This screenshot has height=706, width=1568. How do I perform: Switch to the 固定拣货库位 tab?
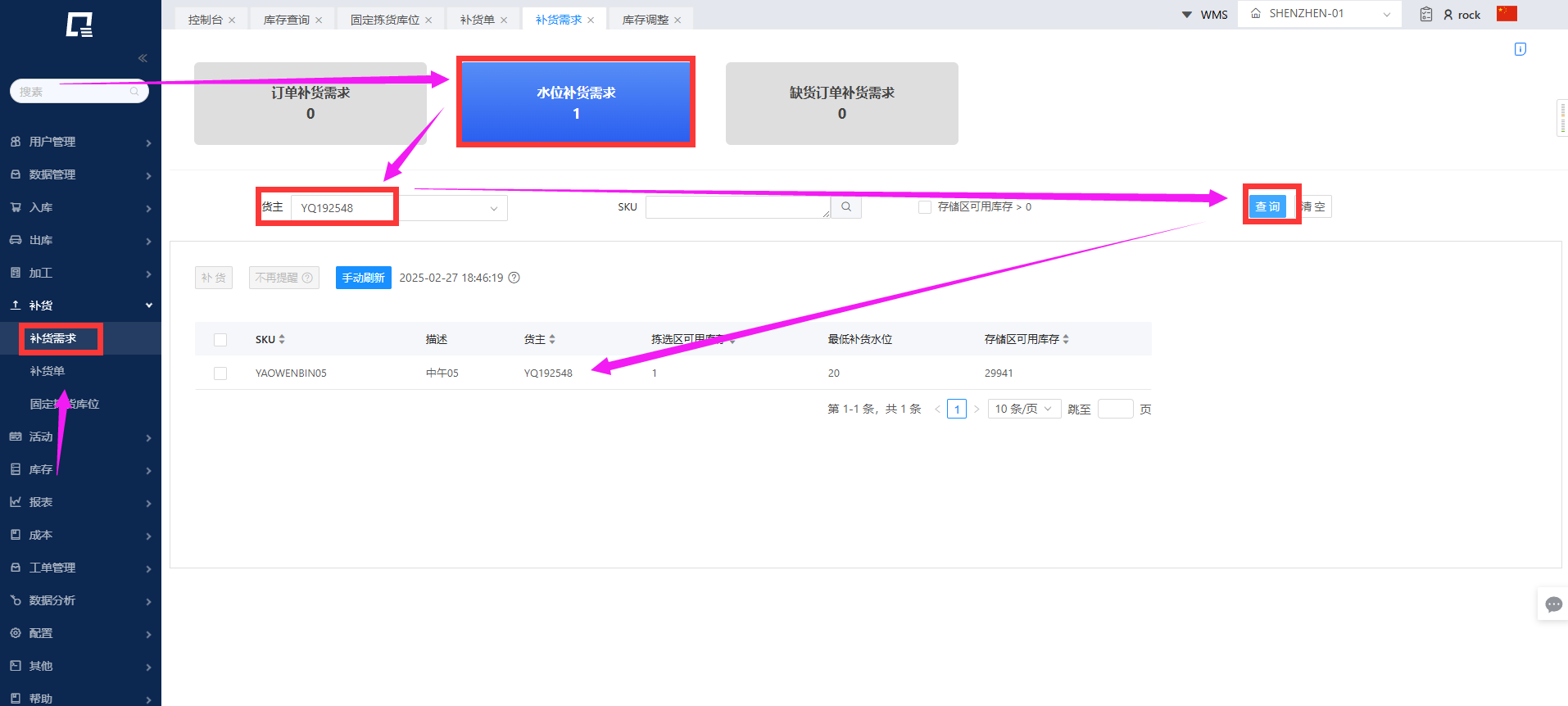click(x=384, y=20)
